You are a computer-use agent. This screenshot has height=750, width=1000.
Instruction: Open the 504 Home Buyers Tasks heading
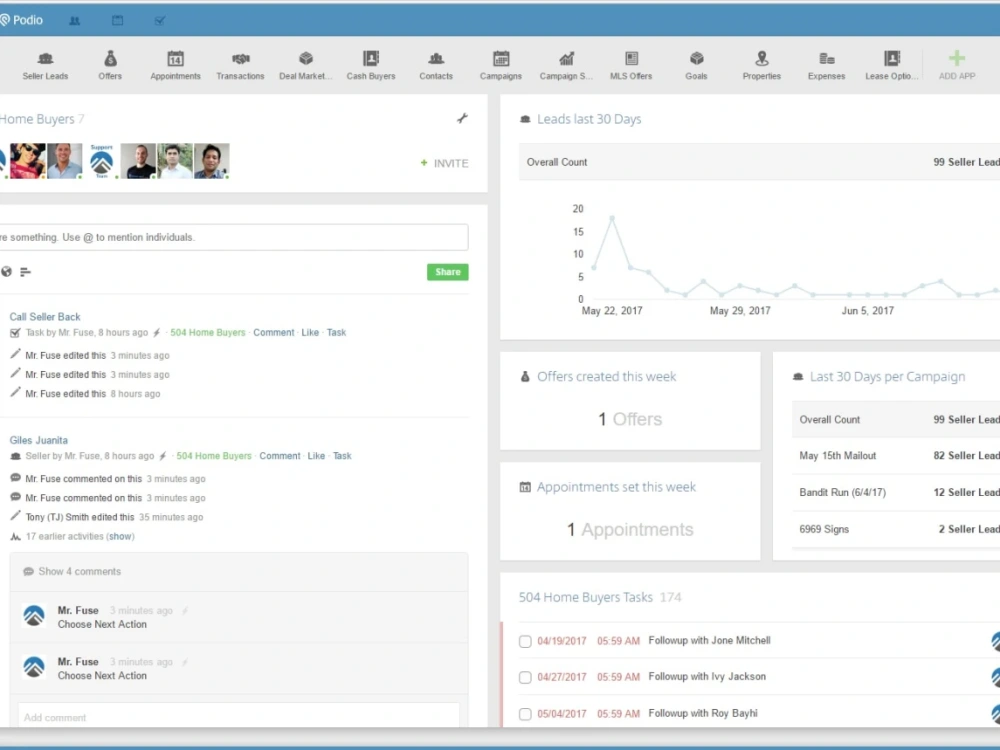click(585, 598)
